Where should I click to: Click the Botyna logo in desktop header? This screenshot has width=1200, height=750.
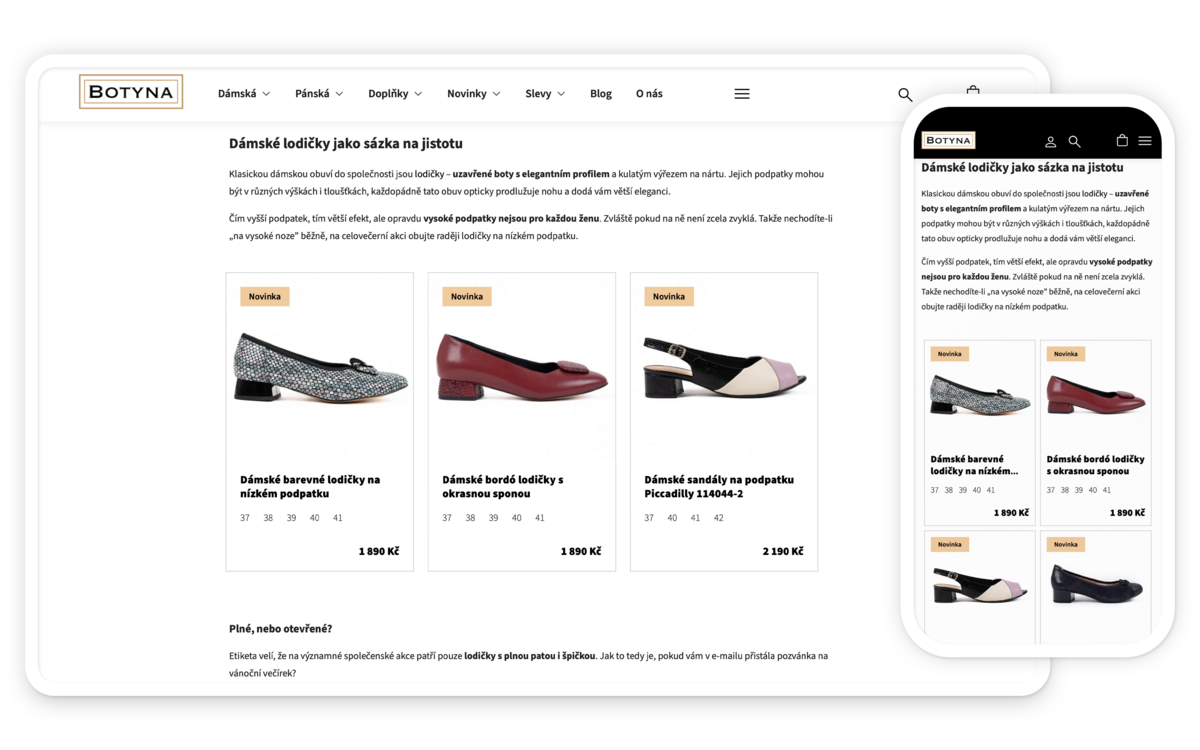[x=131, y=92]
